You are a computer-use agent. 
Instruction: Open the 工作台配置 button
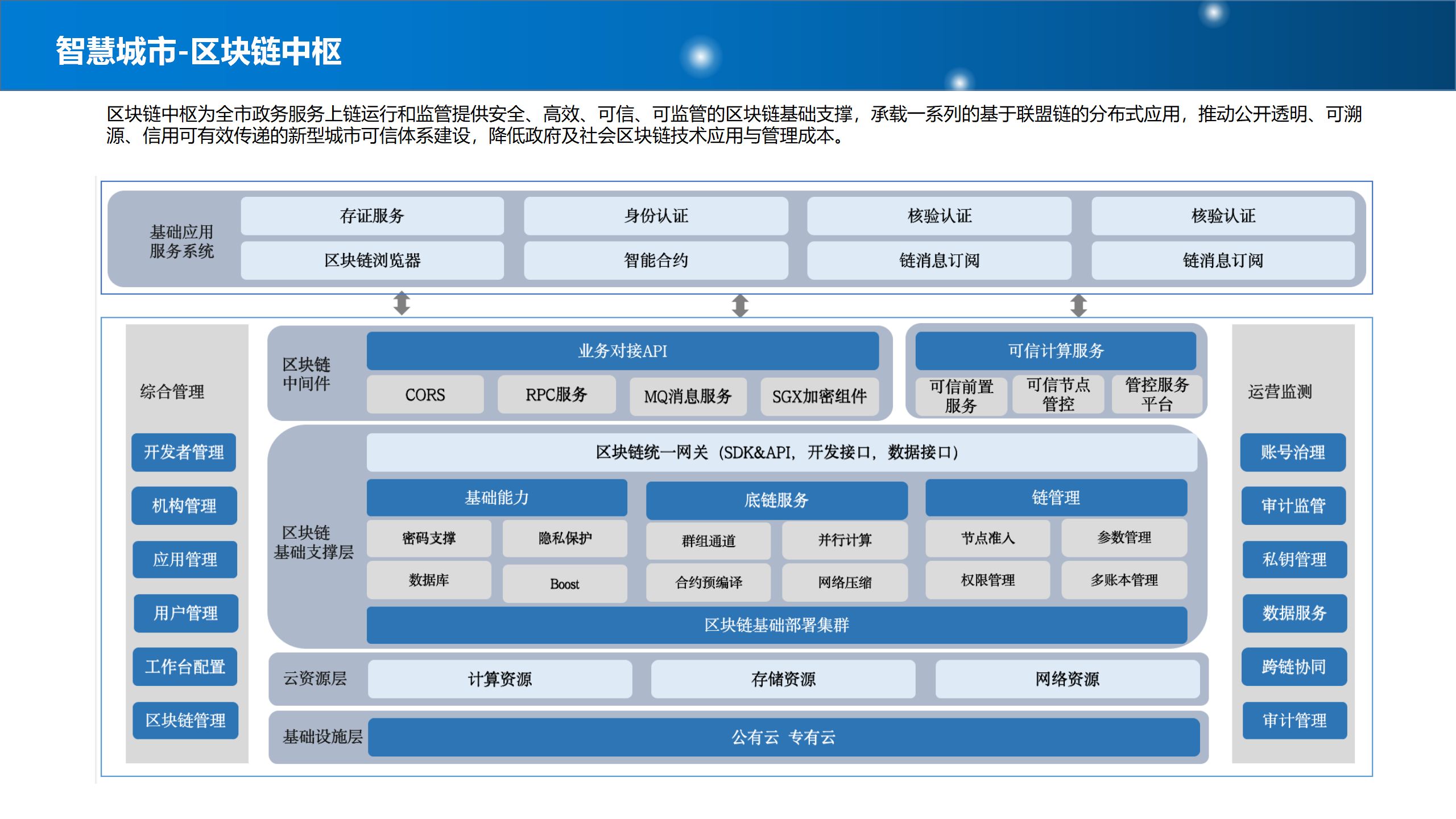(185, 667)
